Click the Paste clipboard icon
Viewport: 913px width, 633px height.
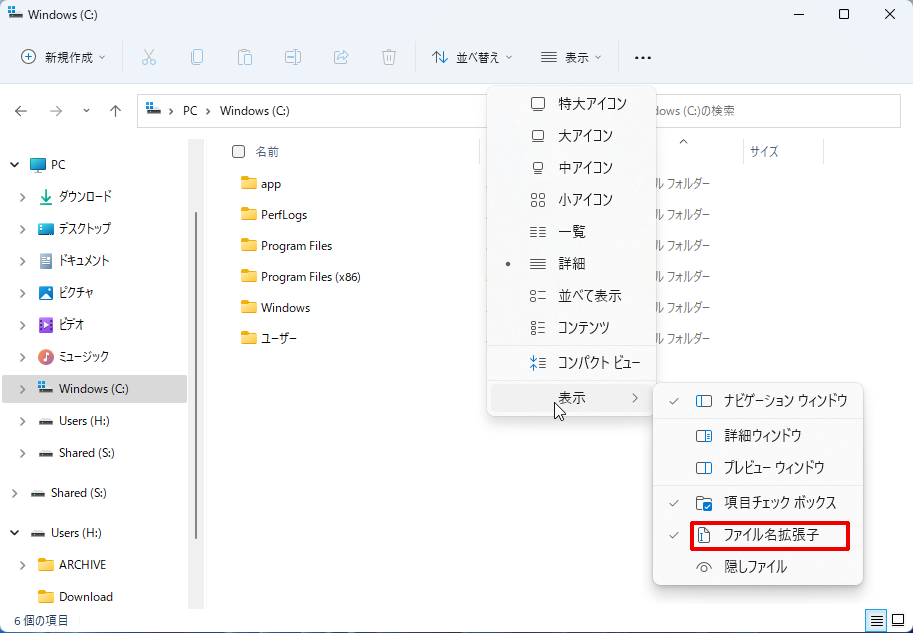[x=245, y=57]
